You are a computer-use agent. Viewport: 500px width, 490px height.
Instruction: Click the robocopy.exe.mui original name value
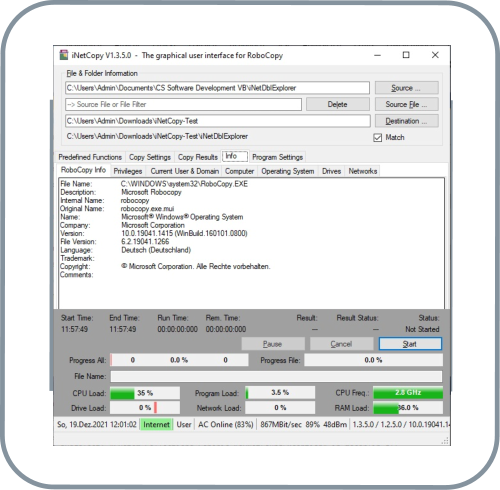147,209
